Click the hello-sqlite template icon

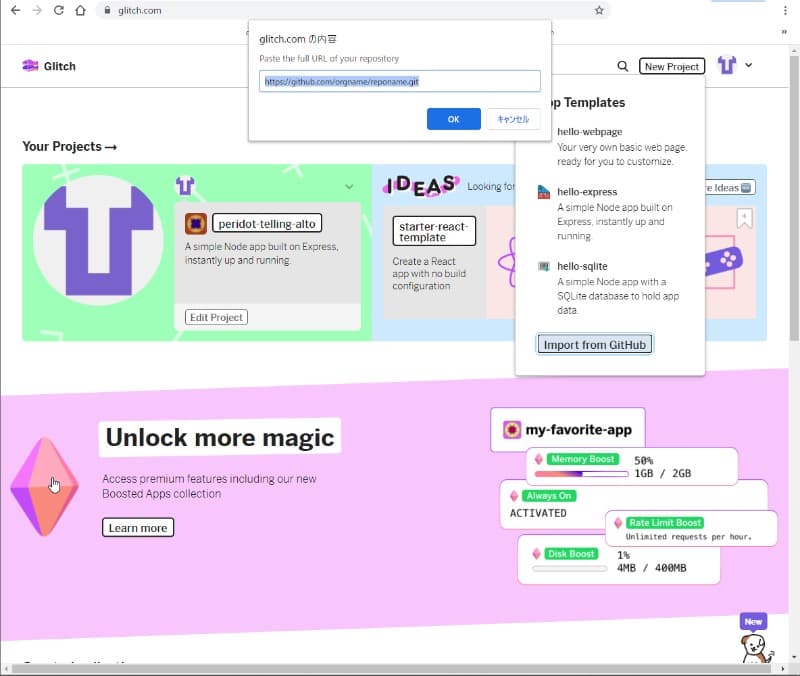[x=544, y=266]
